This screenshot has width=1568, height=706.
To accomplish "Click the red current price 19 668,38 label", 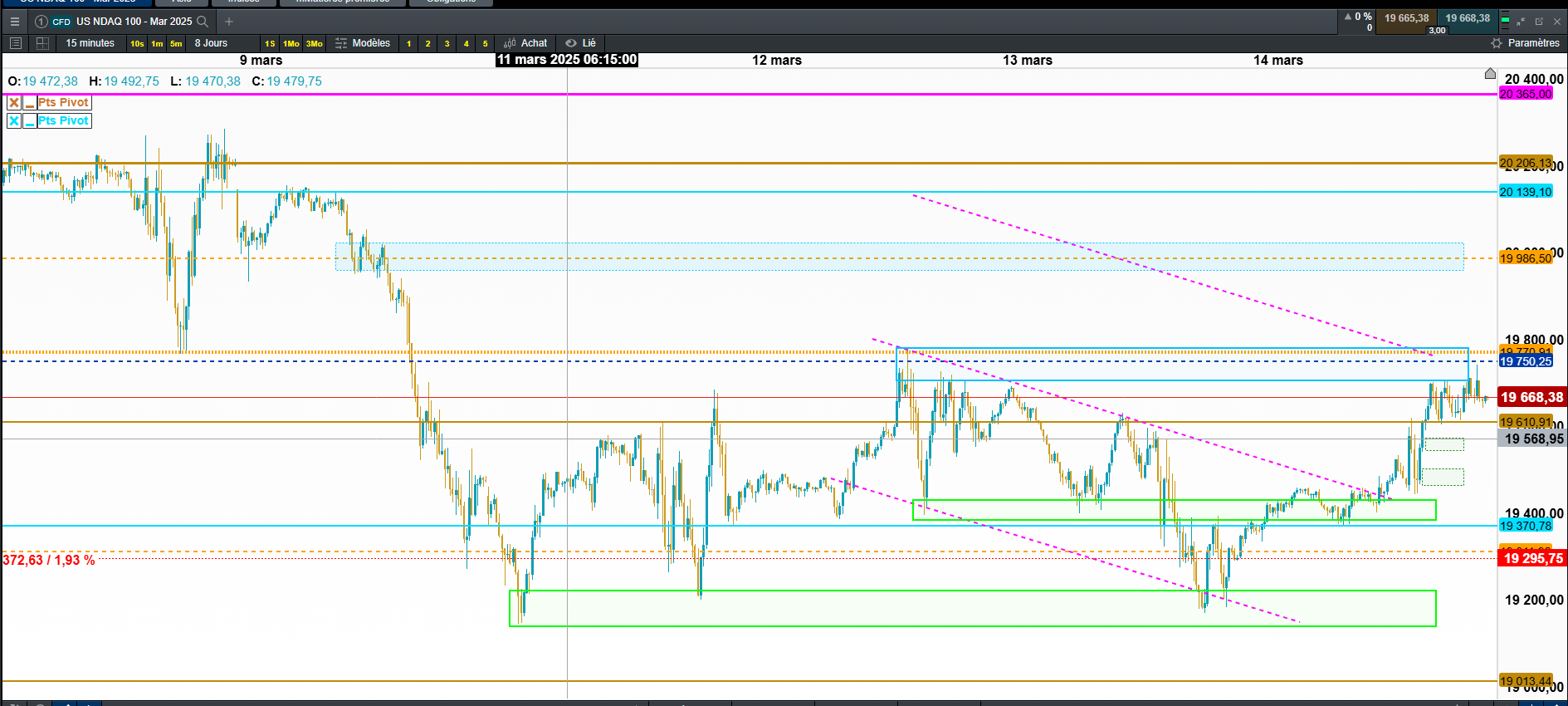I will click(1532, 398).
